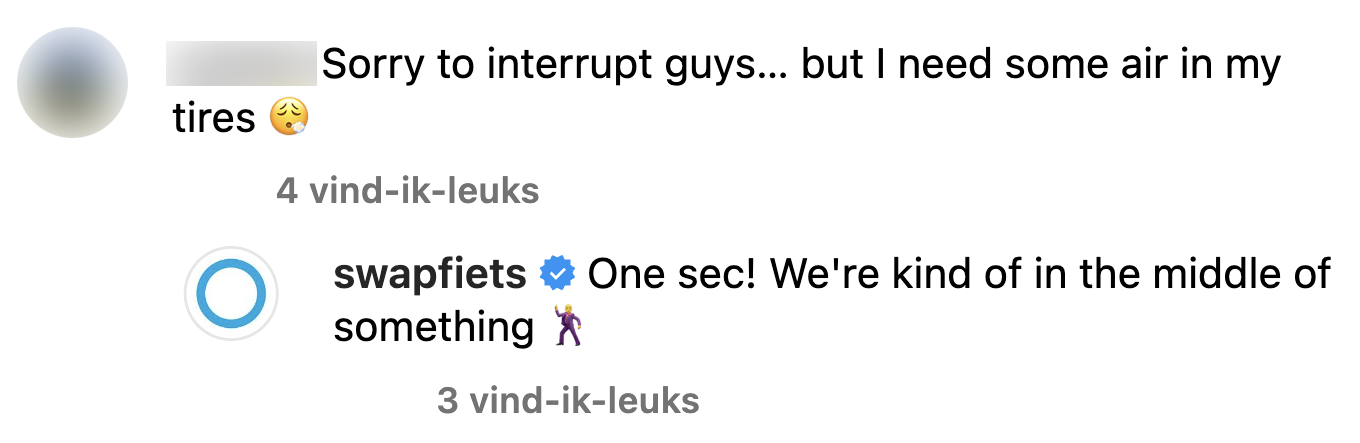Open the swapfiets username link
This screenshot has width=1360, height=443.
tap(430, 273)
